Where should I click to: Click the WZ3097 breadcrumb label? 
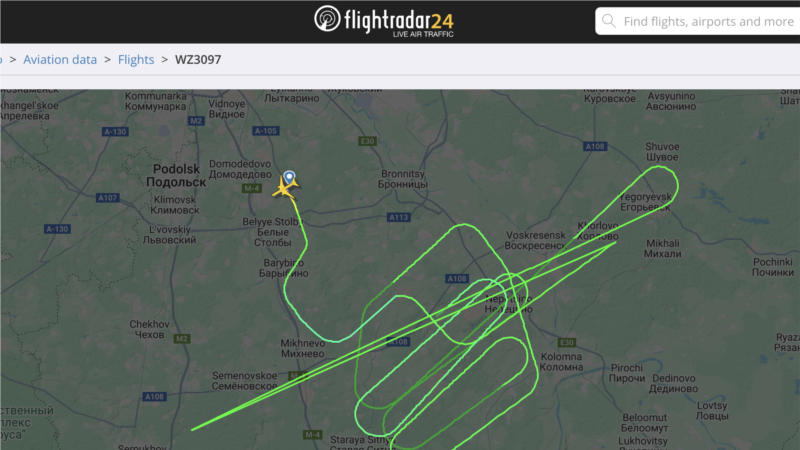198,60
